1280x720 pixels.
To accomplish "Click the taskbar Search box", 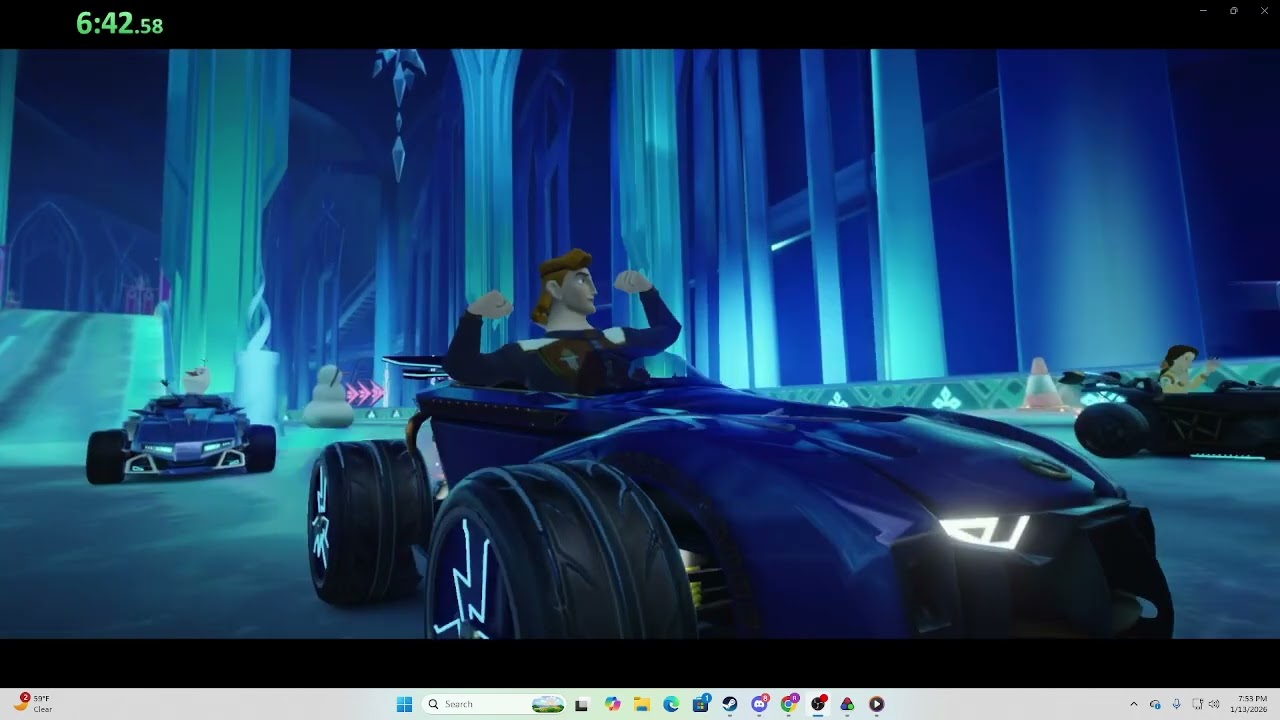I will (494, 704).
